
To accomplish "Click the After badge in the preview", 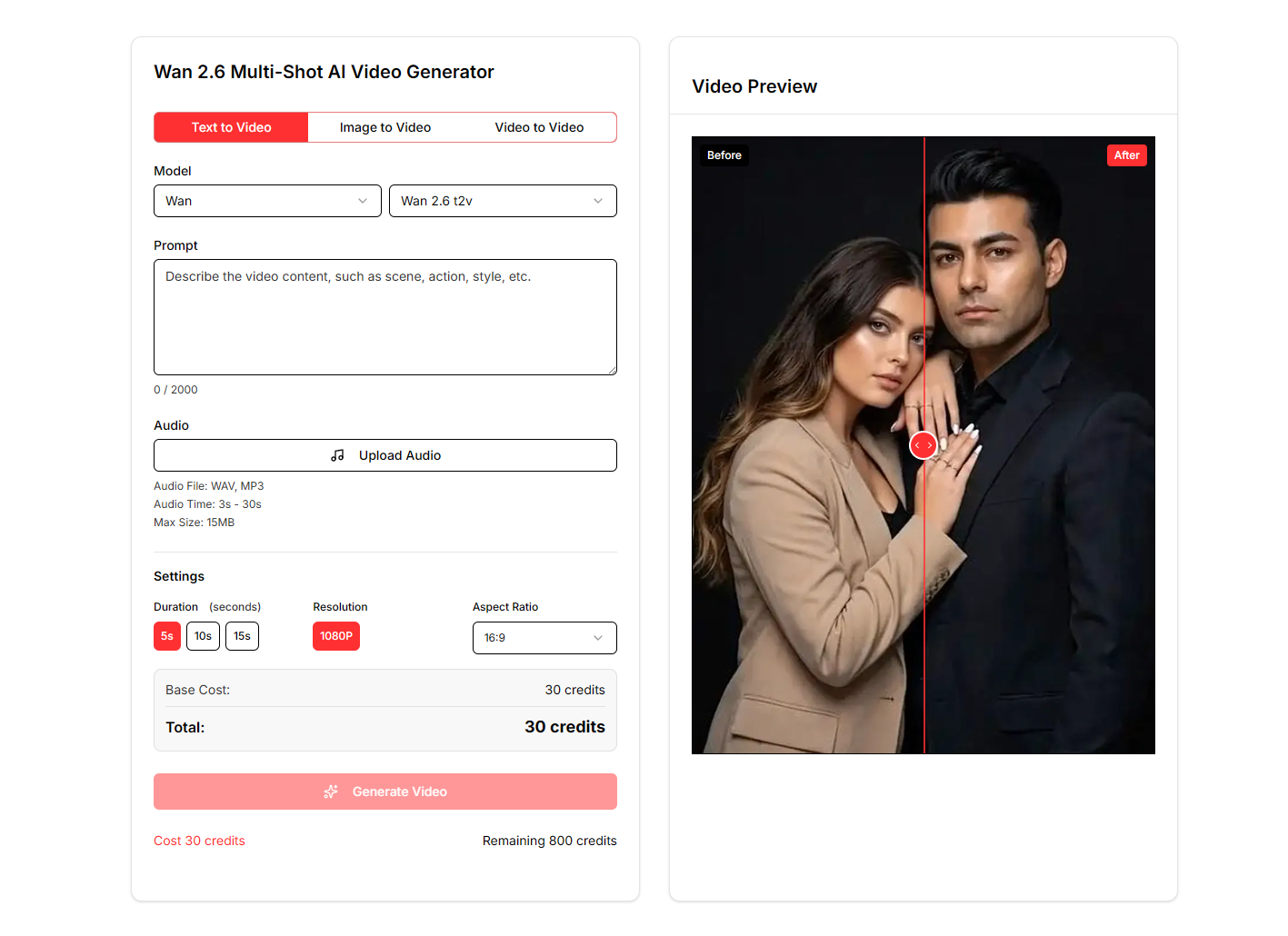I will 1126,155.
